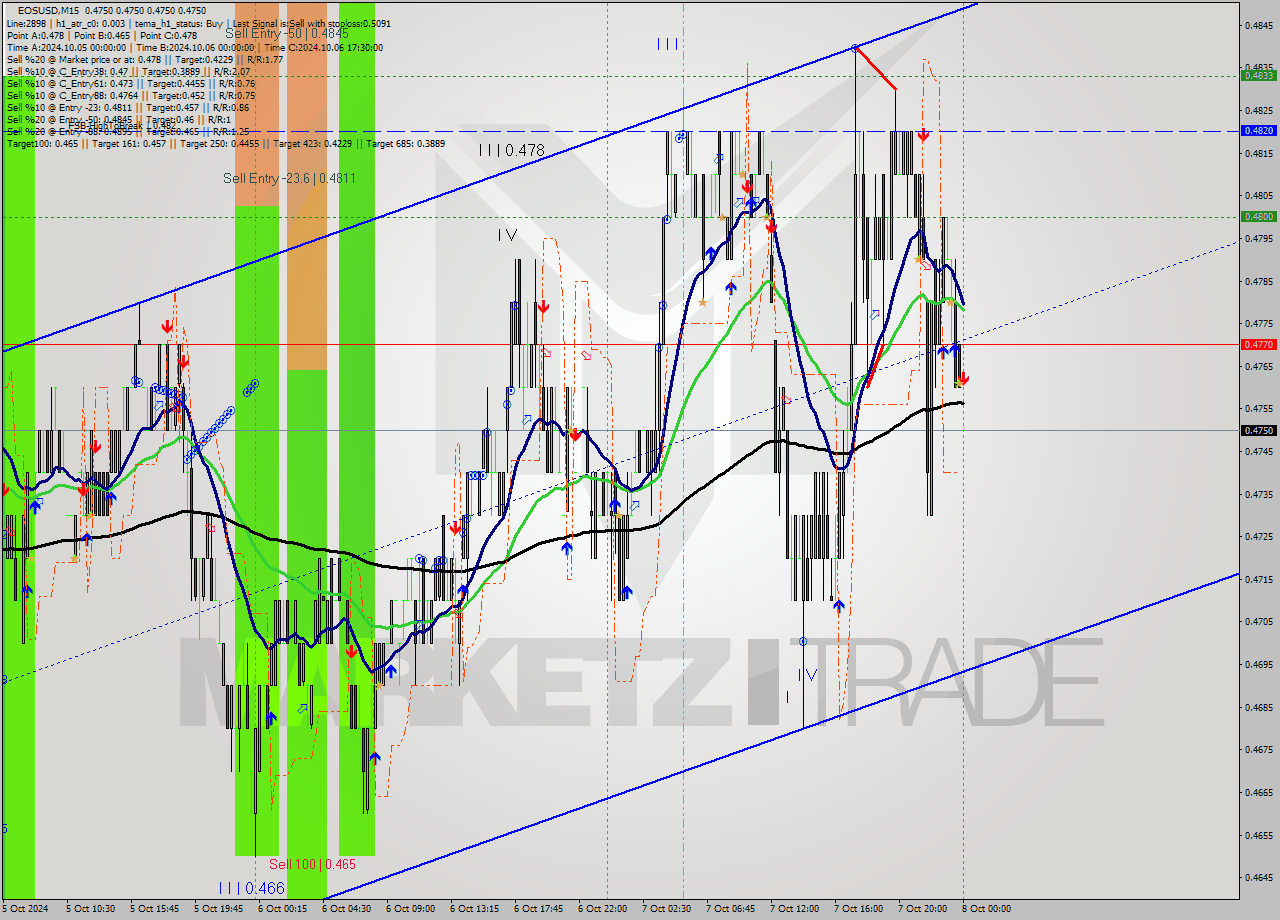Click the 0.4735 price axis value
Screen dimensions: 1280x920
click(x=1258, y=494)
